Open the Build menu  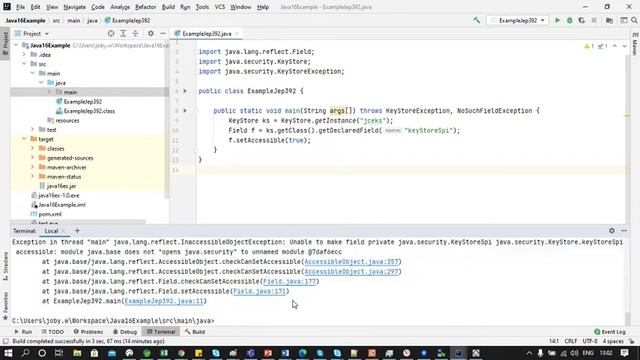coord(168,7)
